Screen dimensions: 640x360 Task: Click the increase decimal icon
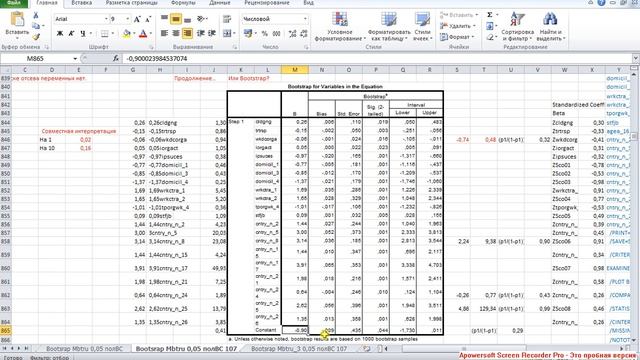click(x=292, y=33)
